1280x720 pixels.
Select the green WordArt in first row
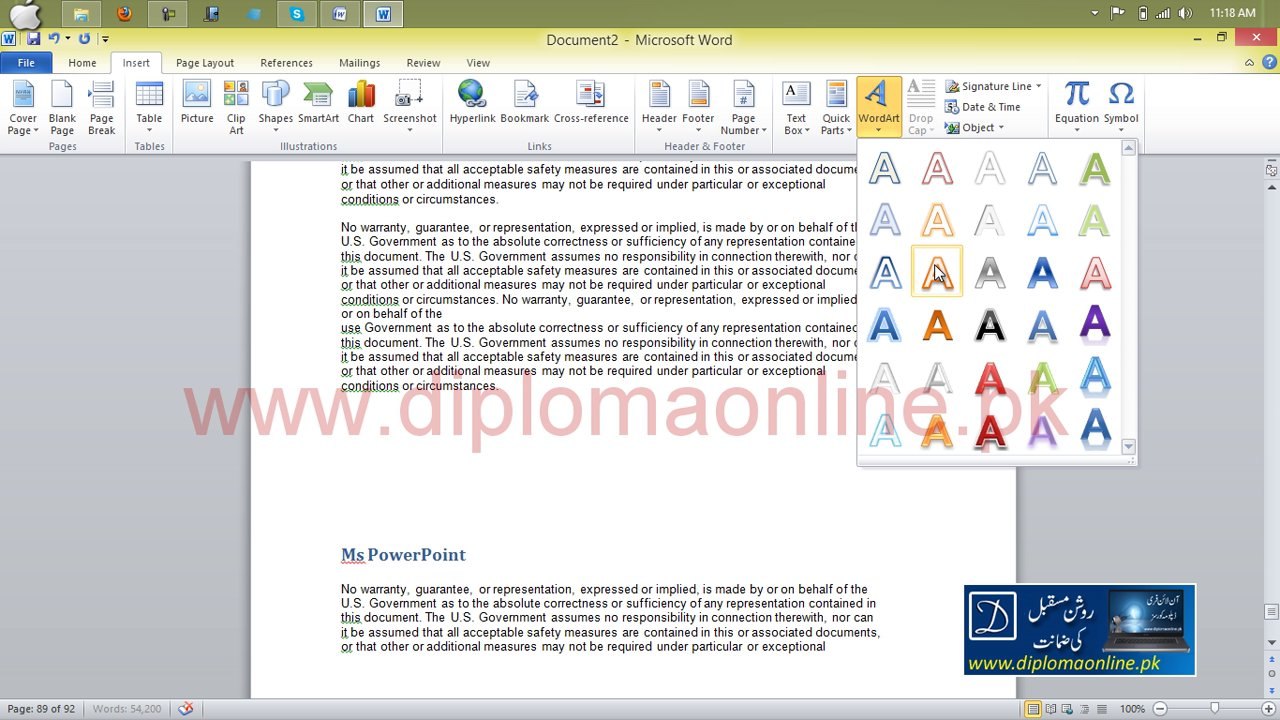pyautogui.click(x=1095, y=168)
